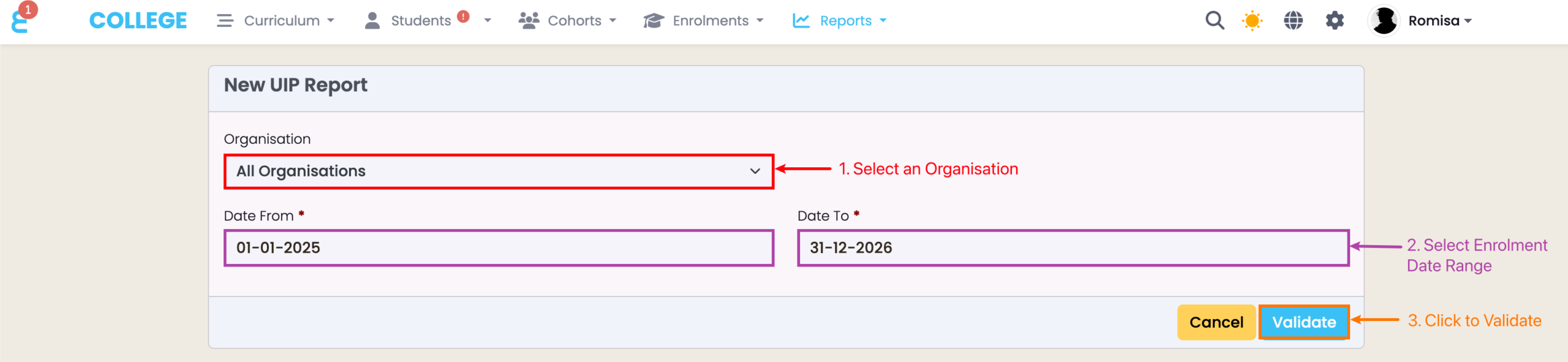Image resolution: width=1568 pixels, height=362 pixels.
Task: Expand the Romisa user dropdown
Action: coord(1468,21)
